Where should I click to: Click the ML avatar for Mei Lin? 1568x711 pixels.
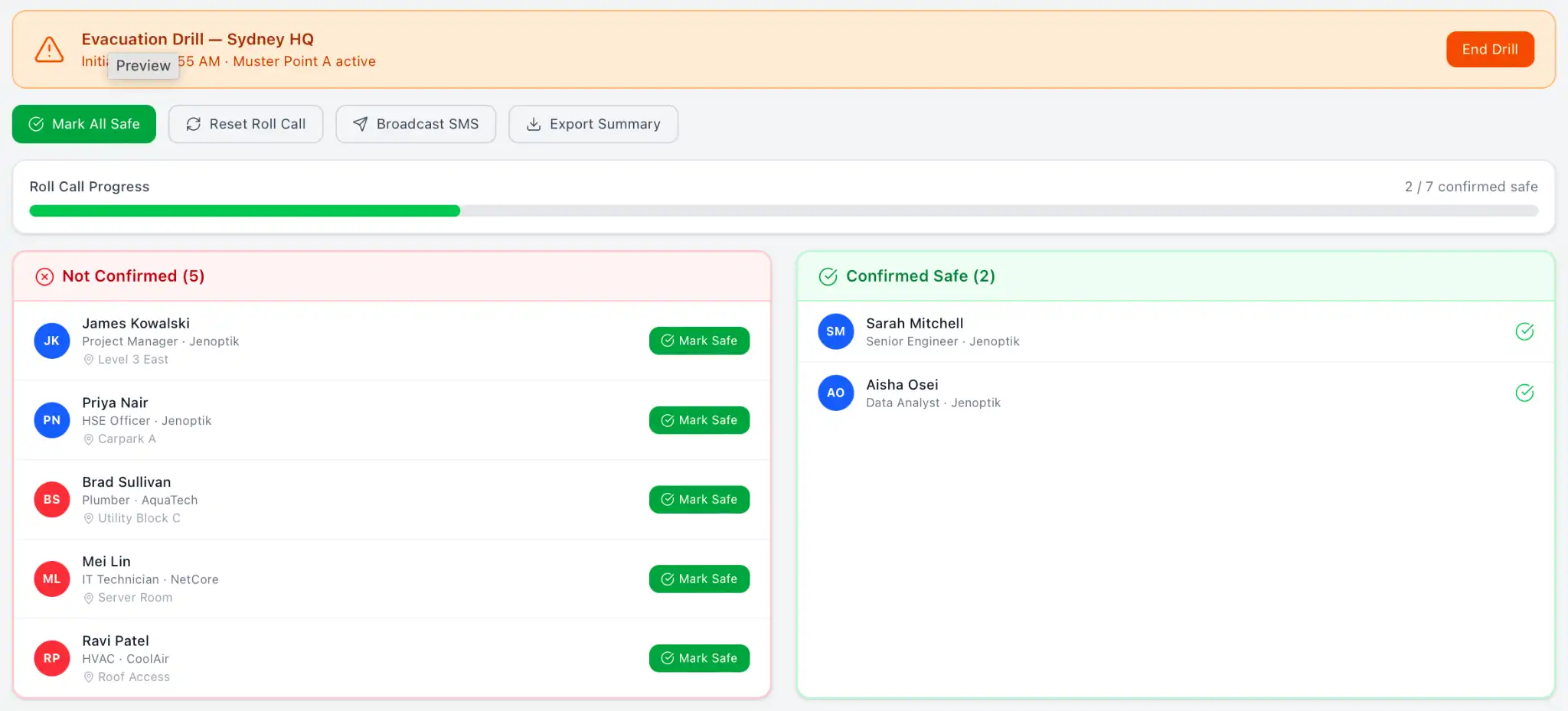pos(52,579)
